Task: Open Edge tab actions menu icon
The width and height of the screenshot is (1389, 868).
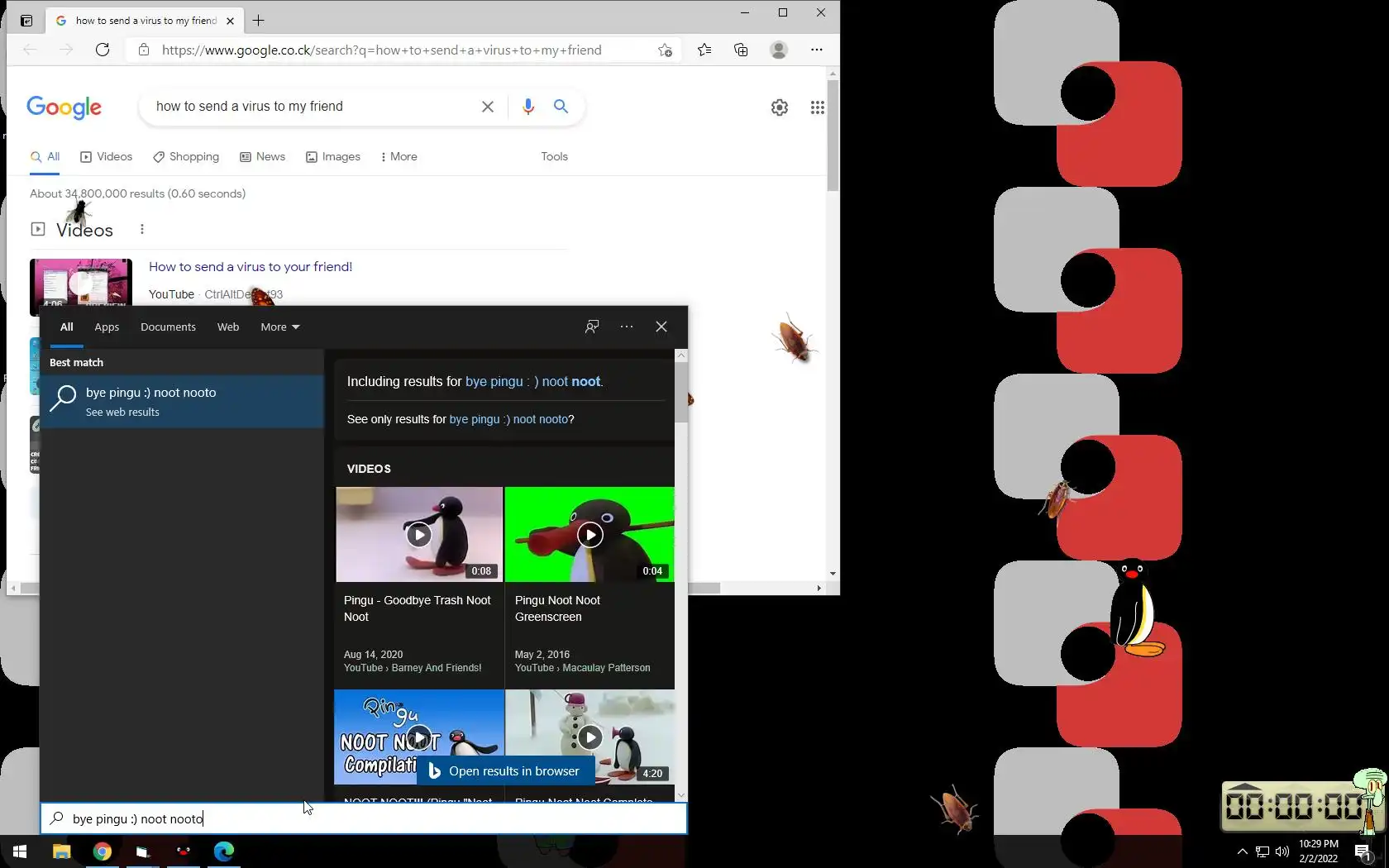Action: coord(26,21)
